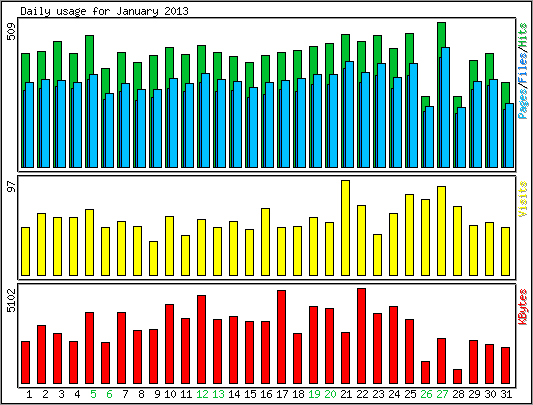Click the yellow Visits legend label
The width and height of the screenshot is (533, 405).
(523, 199)
